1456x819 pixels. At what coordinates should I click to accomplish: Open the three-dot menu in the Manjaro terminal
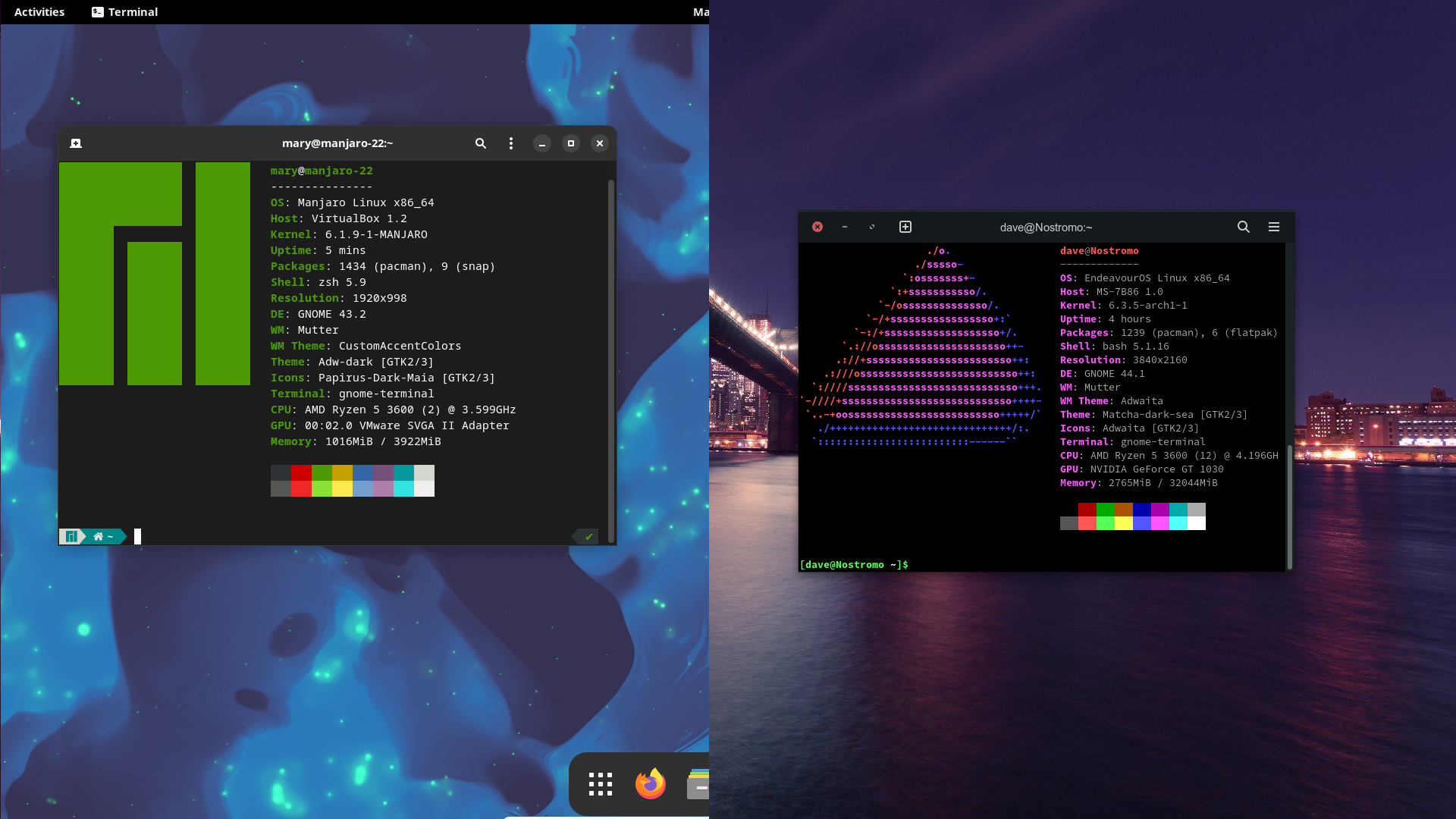[x=511, y=143]
